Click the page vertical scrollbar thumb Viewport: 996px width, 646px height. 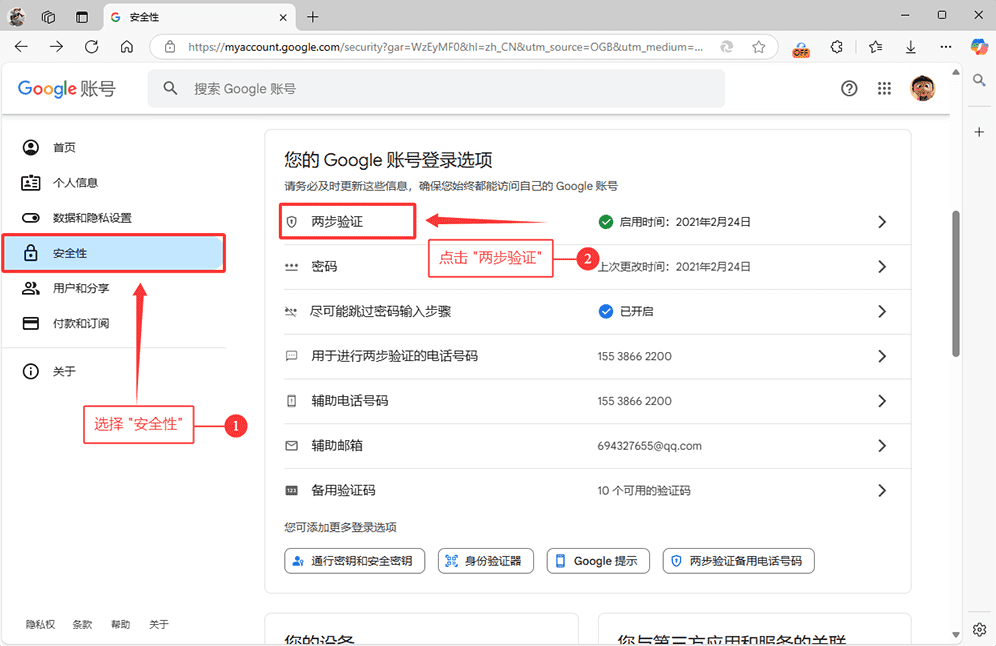coord(955,283)
